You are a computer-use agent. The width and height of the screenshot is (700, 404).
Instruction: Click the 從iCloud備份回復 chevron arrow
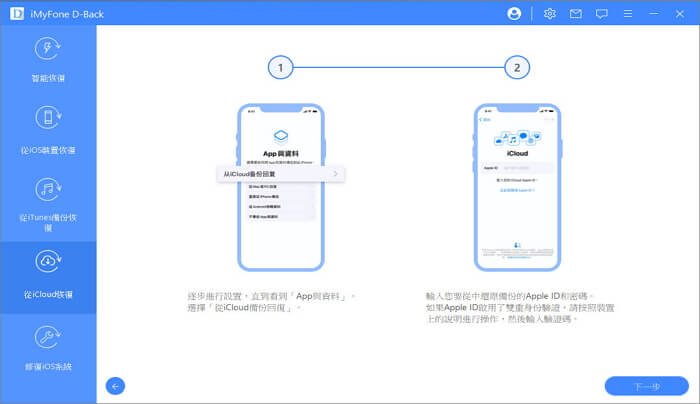[335, 174]
